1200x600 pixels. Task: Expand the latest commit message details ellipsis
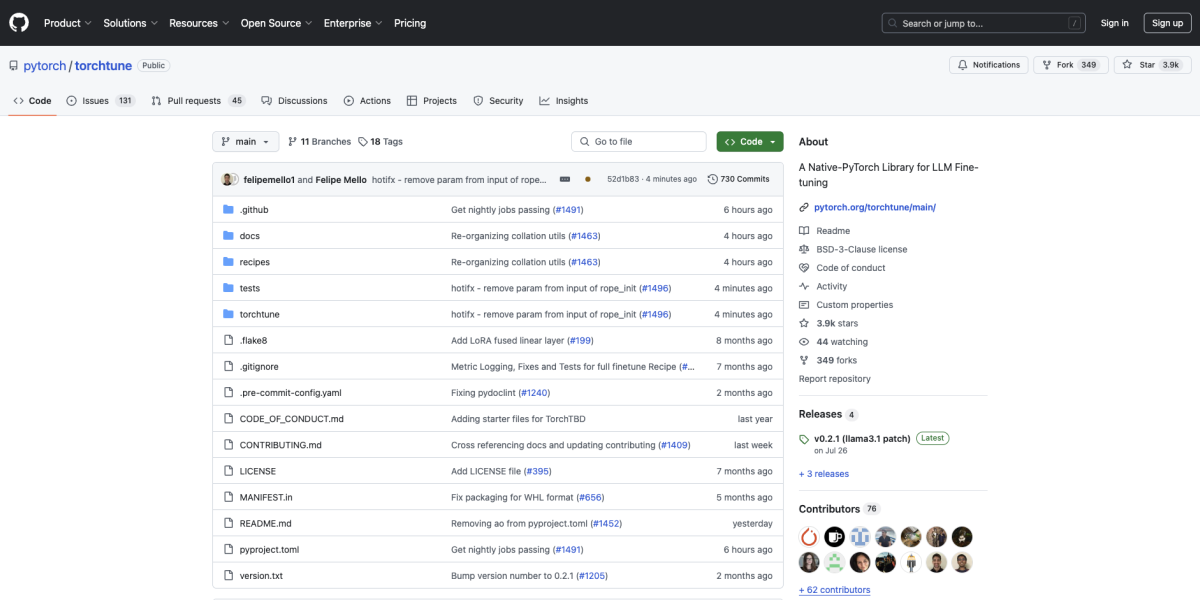(x=565, y=179)
